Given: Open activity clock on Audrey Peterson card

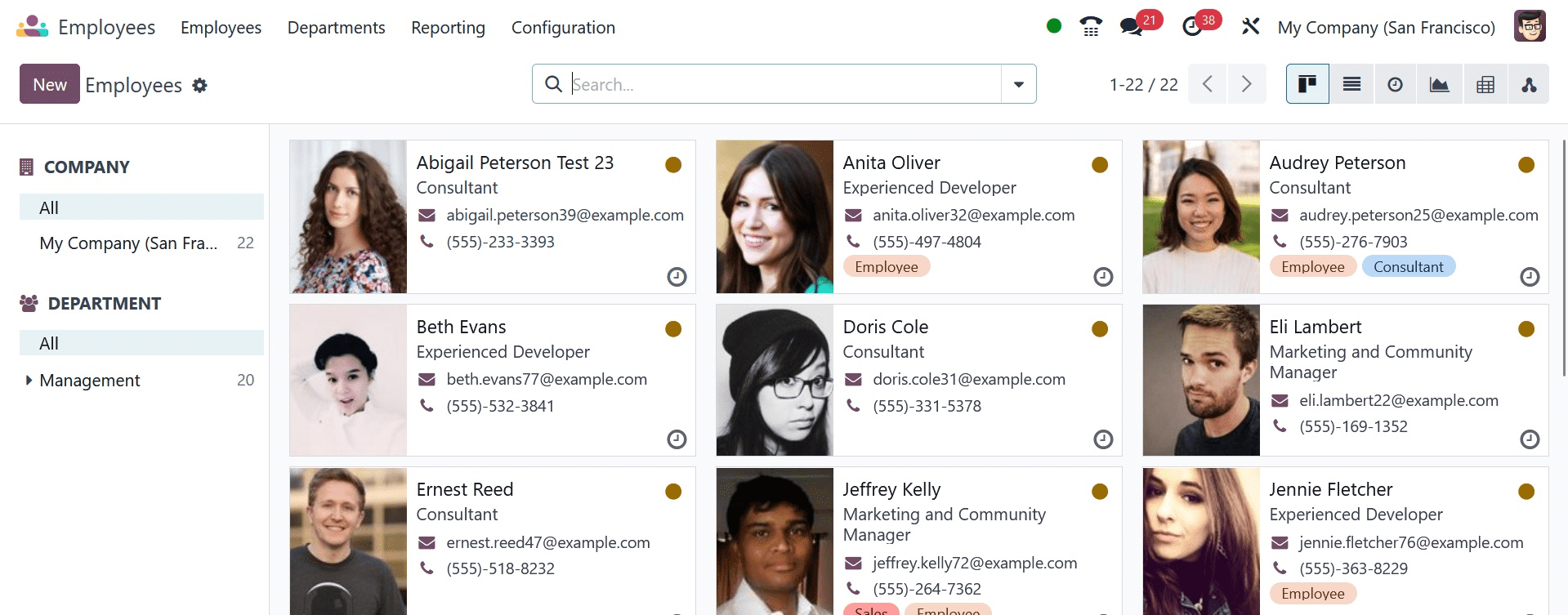Looking at the screenshot, I should click(1530, 277).
